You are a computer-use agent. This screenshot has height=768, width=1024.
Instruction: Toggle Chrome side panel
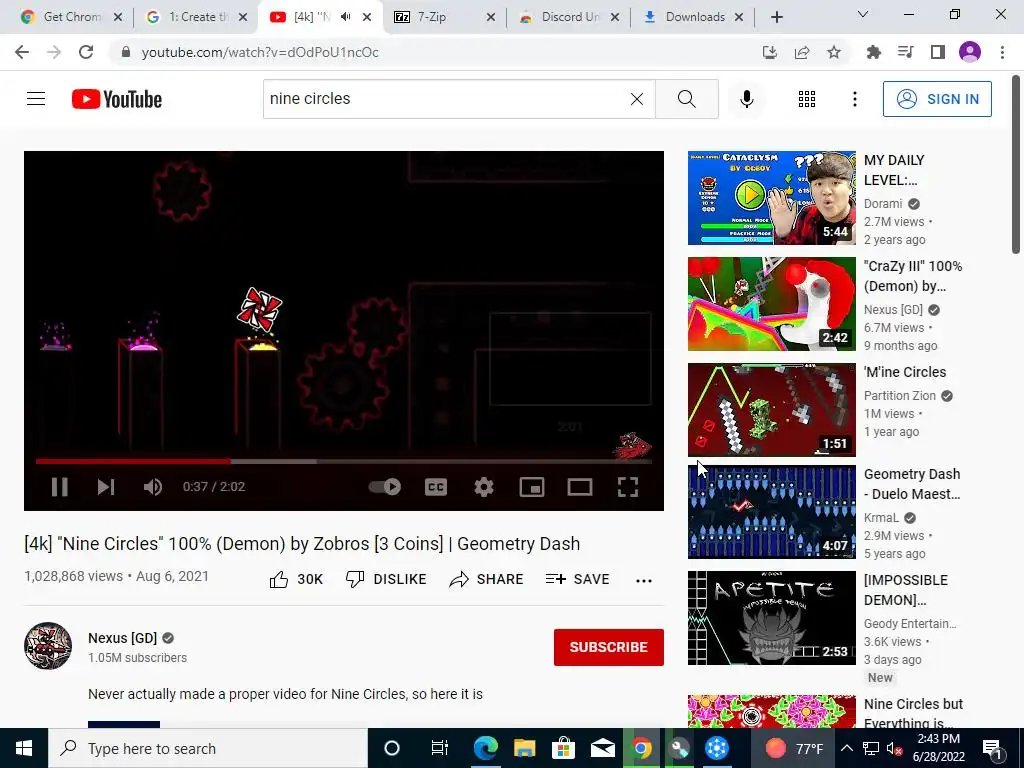[x=938, y=52]
